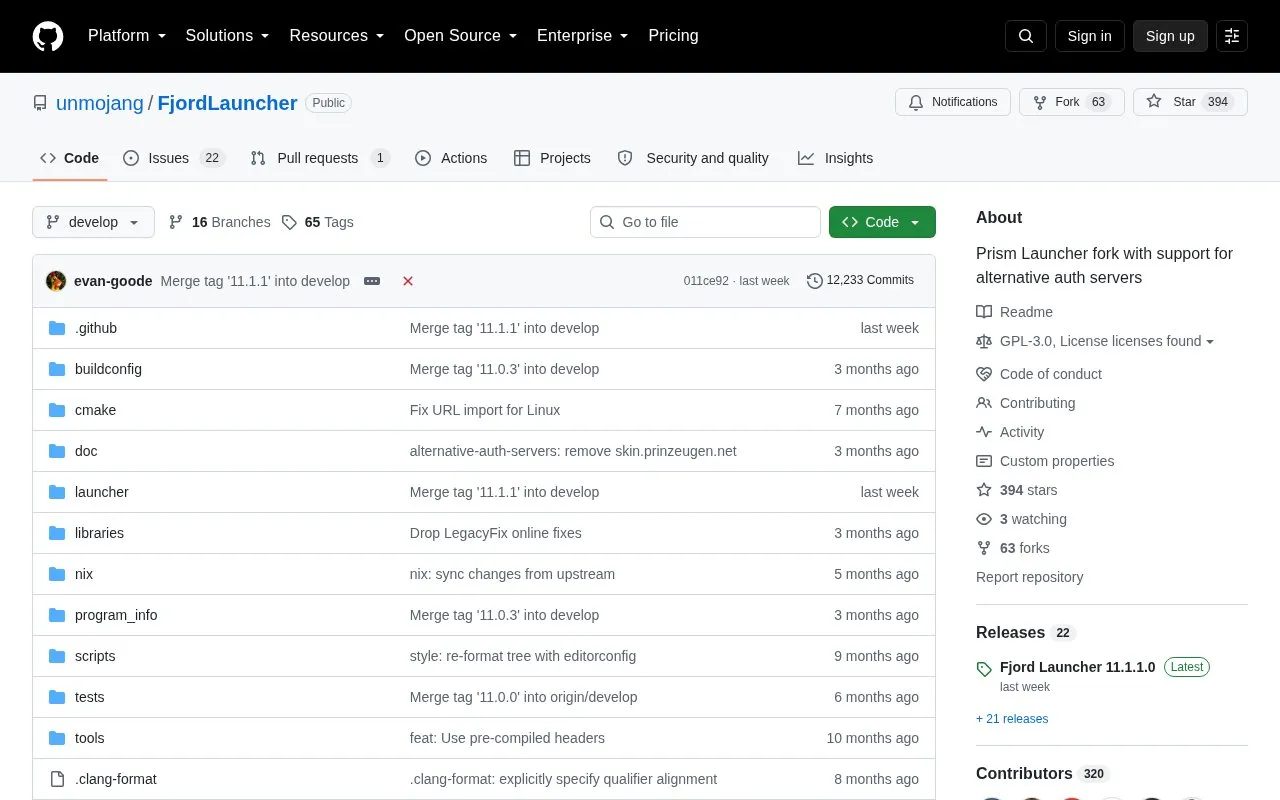This screenshot has height=800, width=1280.
Task: Expand the Platform menu in header
Action: point(127,36)
